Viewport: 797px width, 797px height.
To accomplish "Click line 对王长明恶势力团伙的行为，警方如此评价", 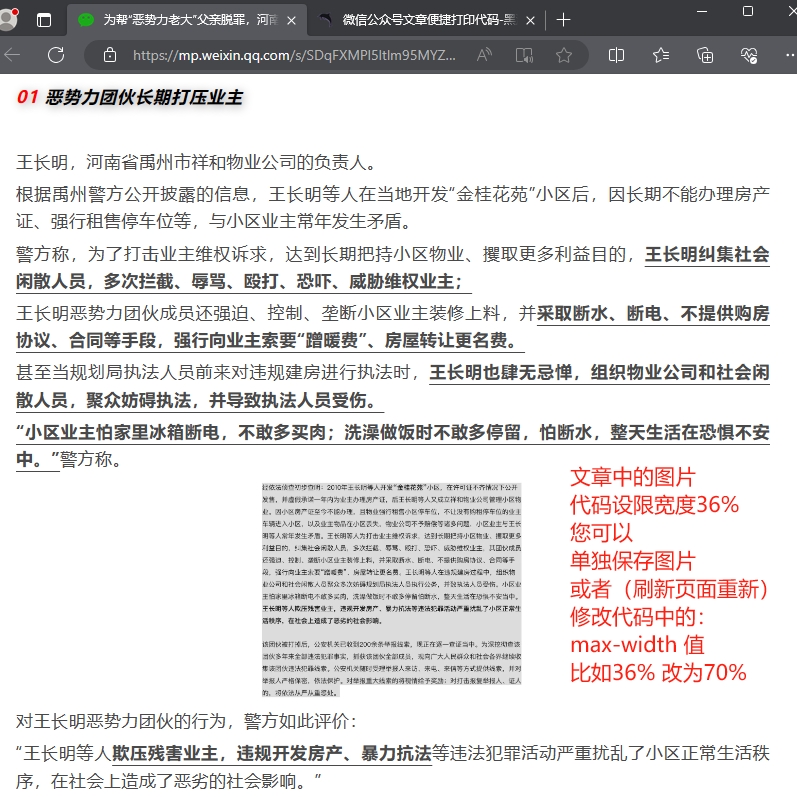I will pos(187,721).
